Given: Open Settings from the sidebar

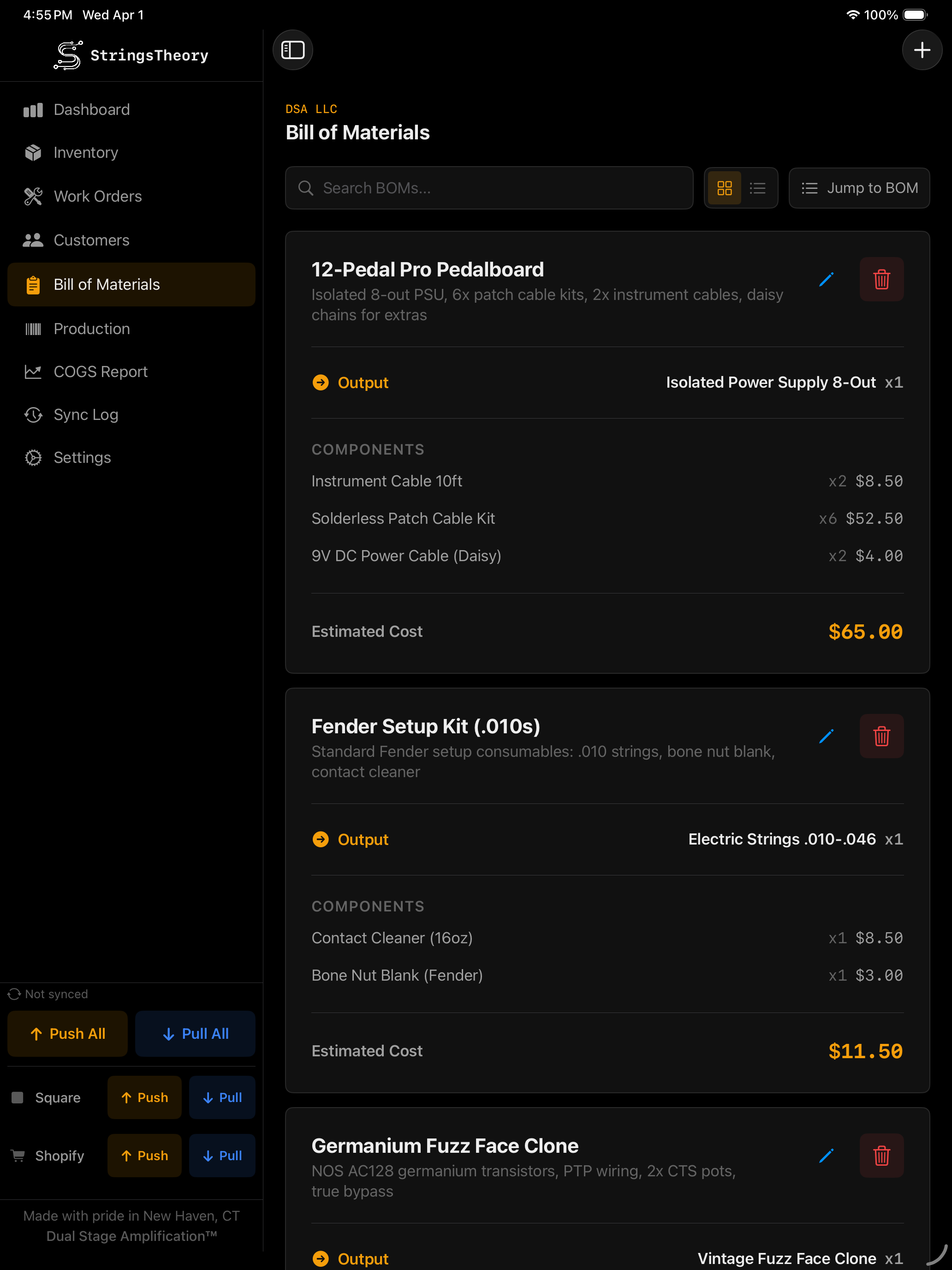Looking at the screenshot, I should [82, 458].
